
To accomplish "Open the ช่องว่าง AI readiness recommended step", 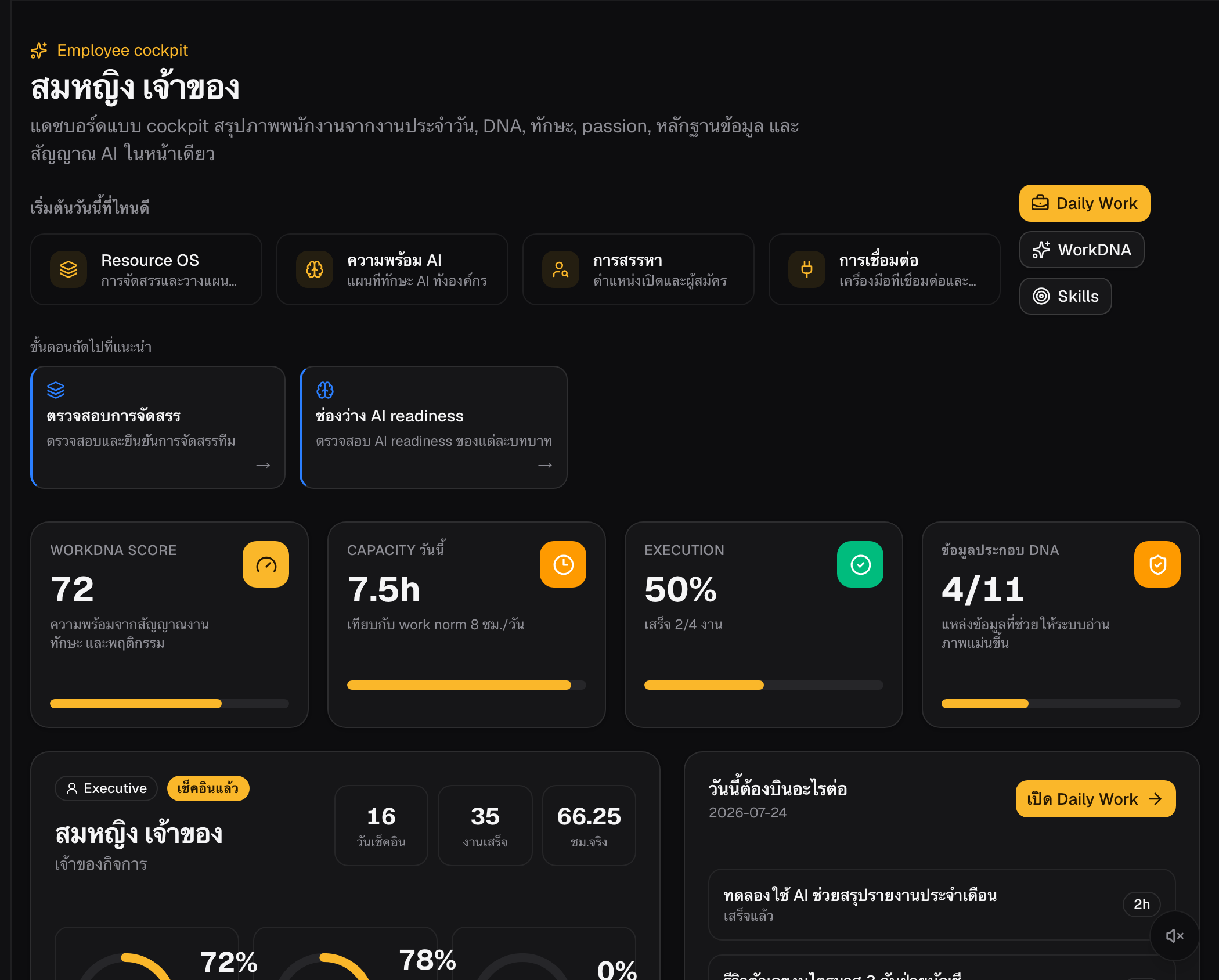I will (434, 427).
